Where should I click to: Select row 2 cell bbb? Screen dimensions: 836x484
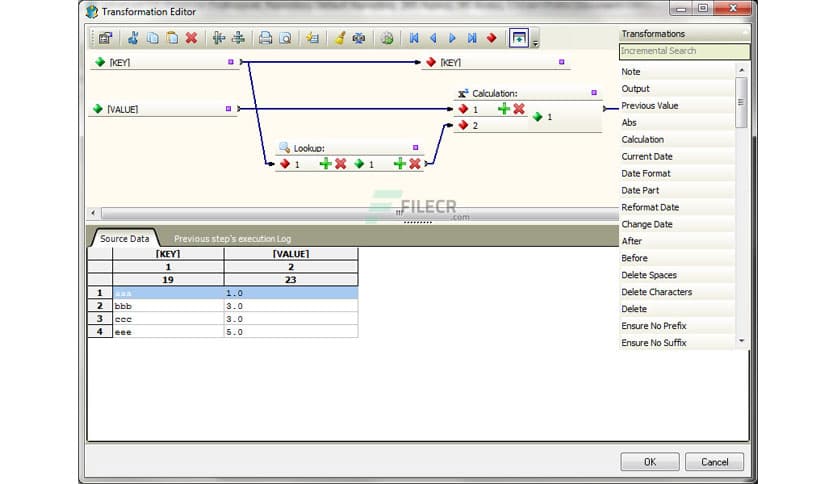coord(168,306)
